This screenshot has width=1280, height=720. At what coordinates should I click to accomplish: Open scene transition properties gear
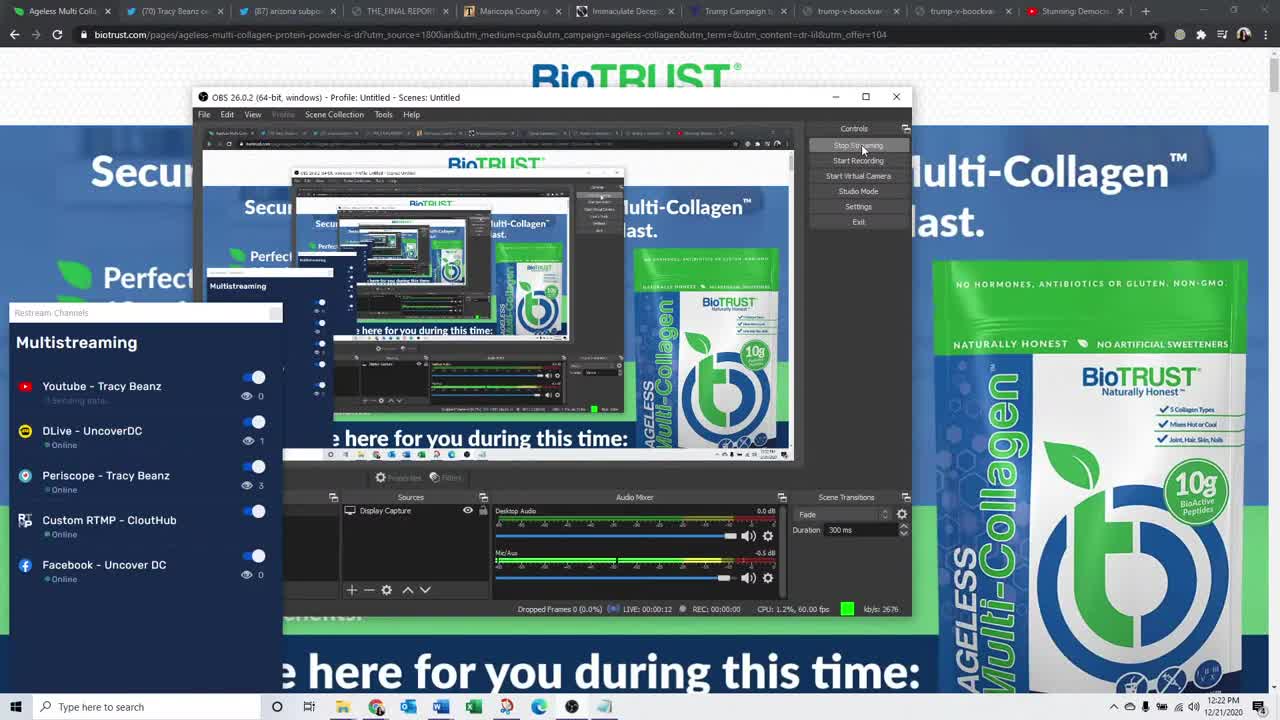(902, 514)
